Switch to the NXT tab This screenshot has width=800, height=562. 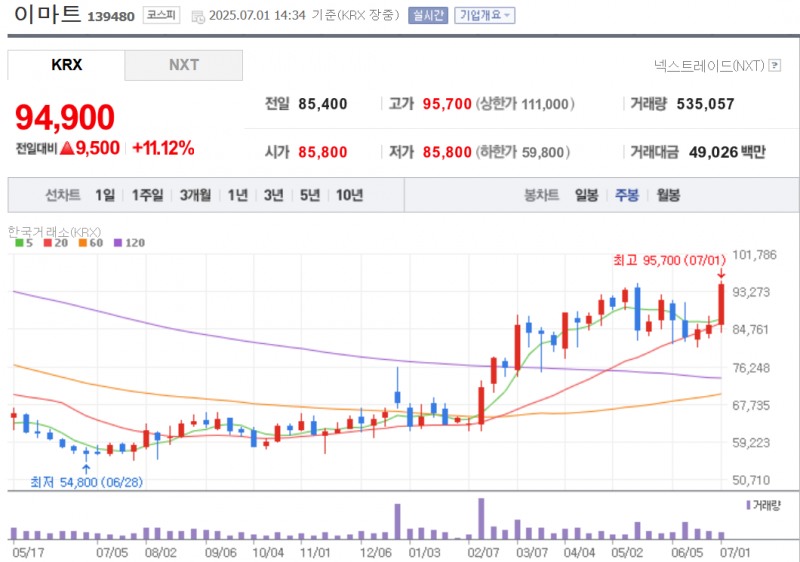point(184,65)
